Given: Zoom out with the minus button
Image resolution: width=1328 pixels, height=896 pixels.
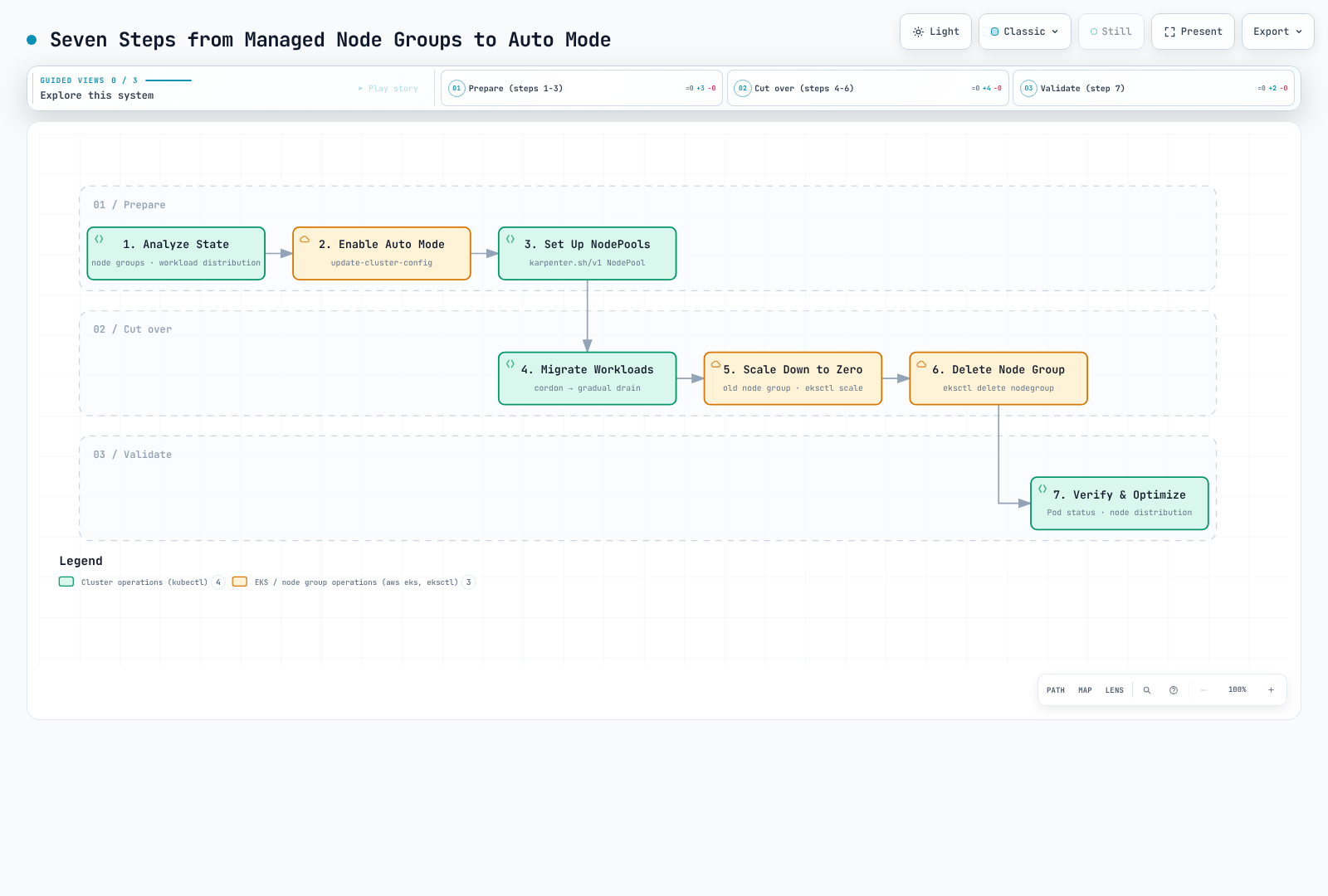Looking at the screenshot, I should pos(1203,690).
